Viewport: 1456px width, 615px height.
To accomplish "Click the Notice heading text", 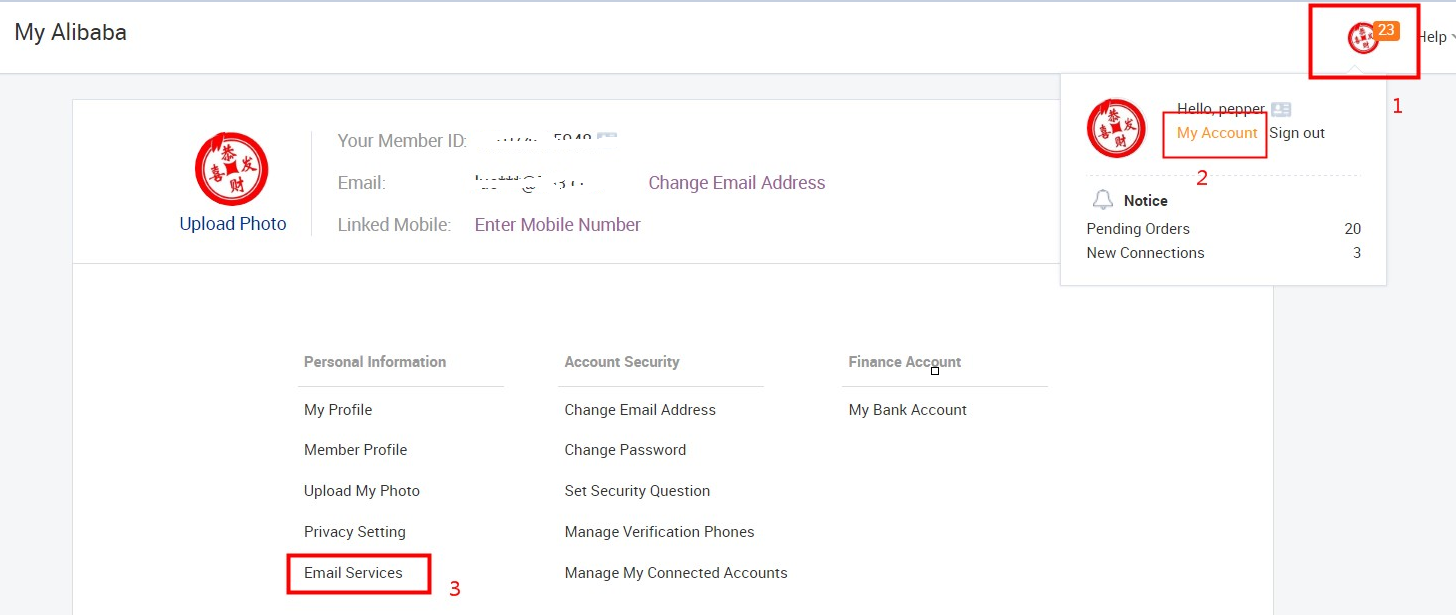I will point(1146,201).
